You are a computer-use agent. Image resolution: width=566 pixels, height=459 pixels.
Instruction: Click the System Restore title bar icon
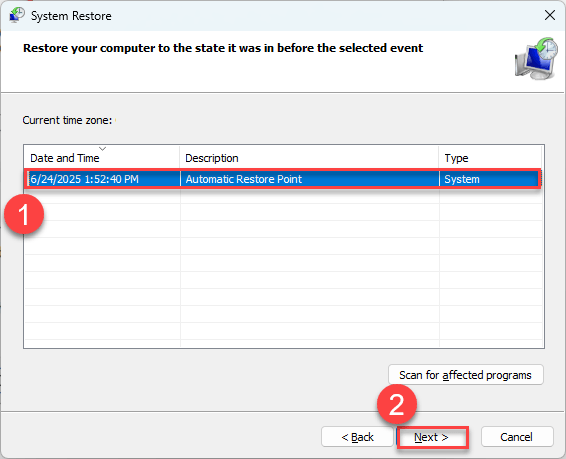click(x=17, y=15)
